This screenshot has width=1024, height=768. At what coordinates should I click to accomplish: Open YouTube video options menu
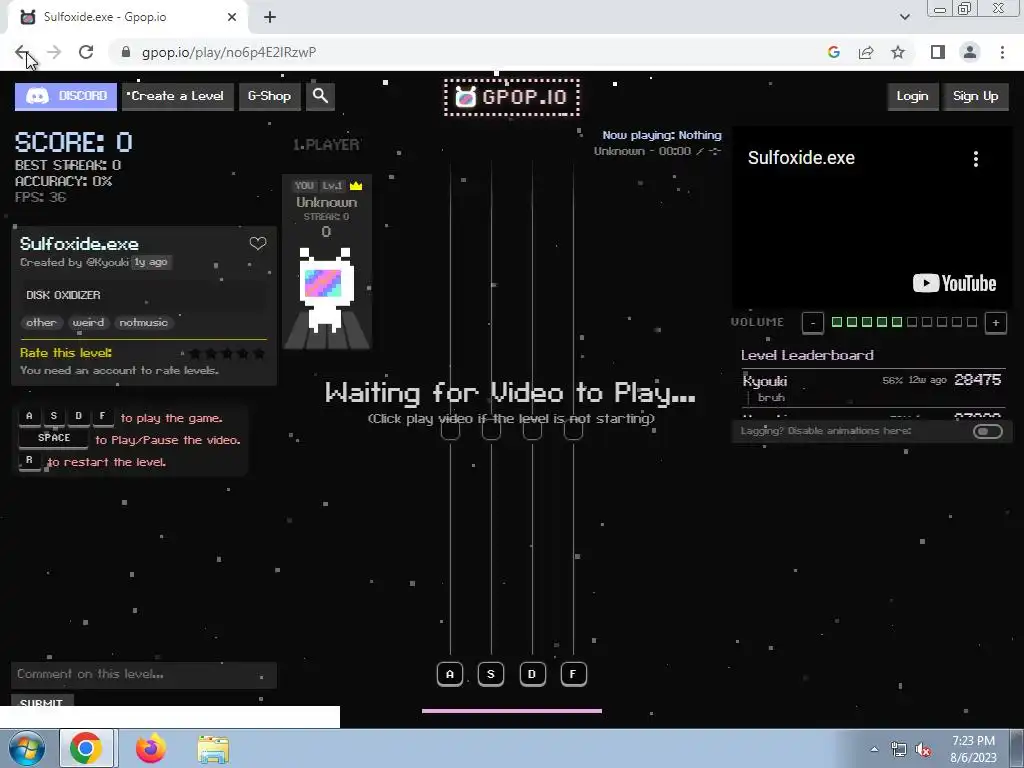[976, 159]
